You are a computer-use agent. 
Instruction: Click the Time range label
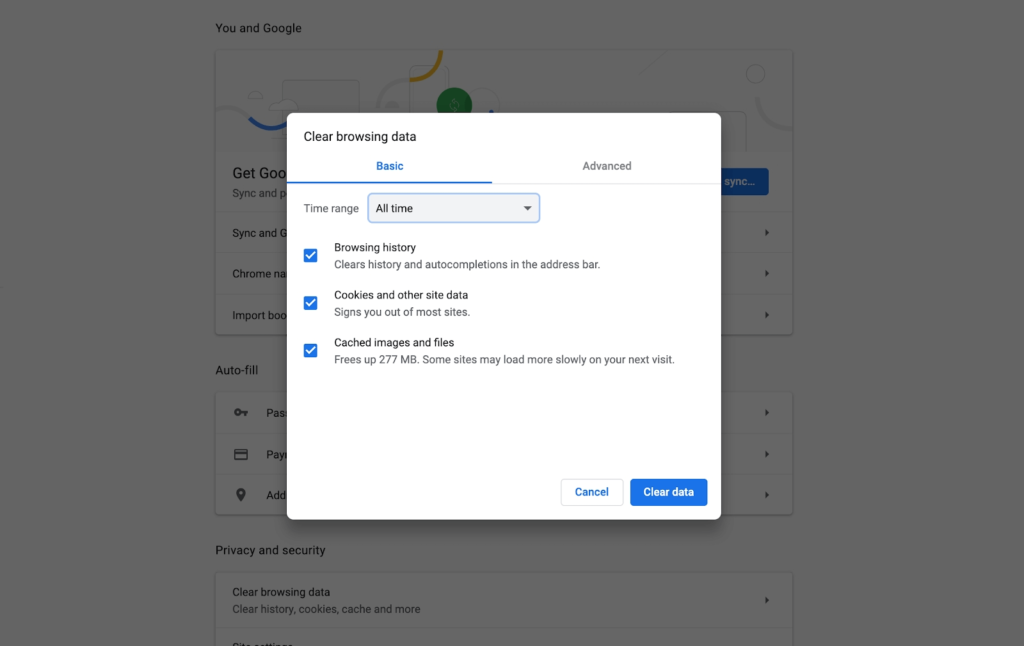[331, 208]
